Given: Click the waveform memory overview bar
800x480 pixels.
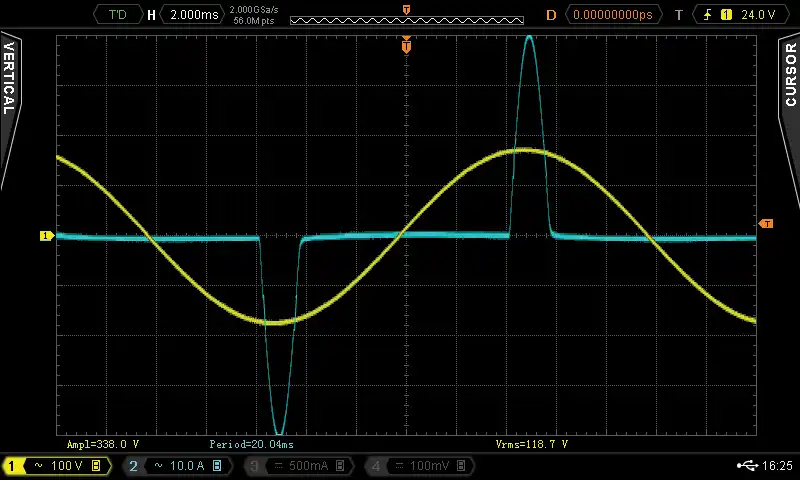Looking at the screenshot, I should pos(406,19).
